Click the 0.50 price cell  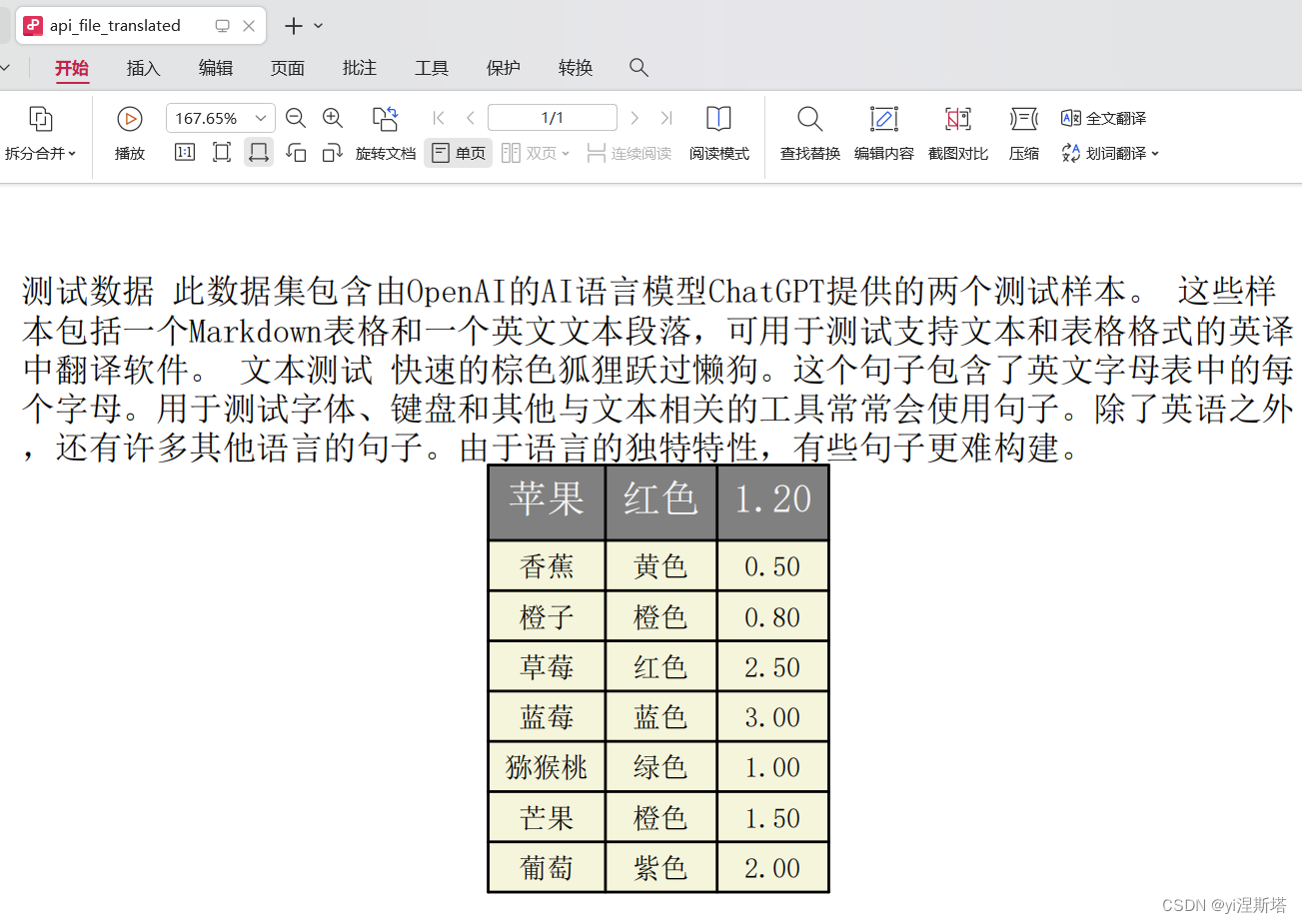[x=772, y=566]
